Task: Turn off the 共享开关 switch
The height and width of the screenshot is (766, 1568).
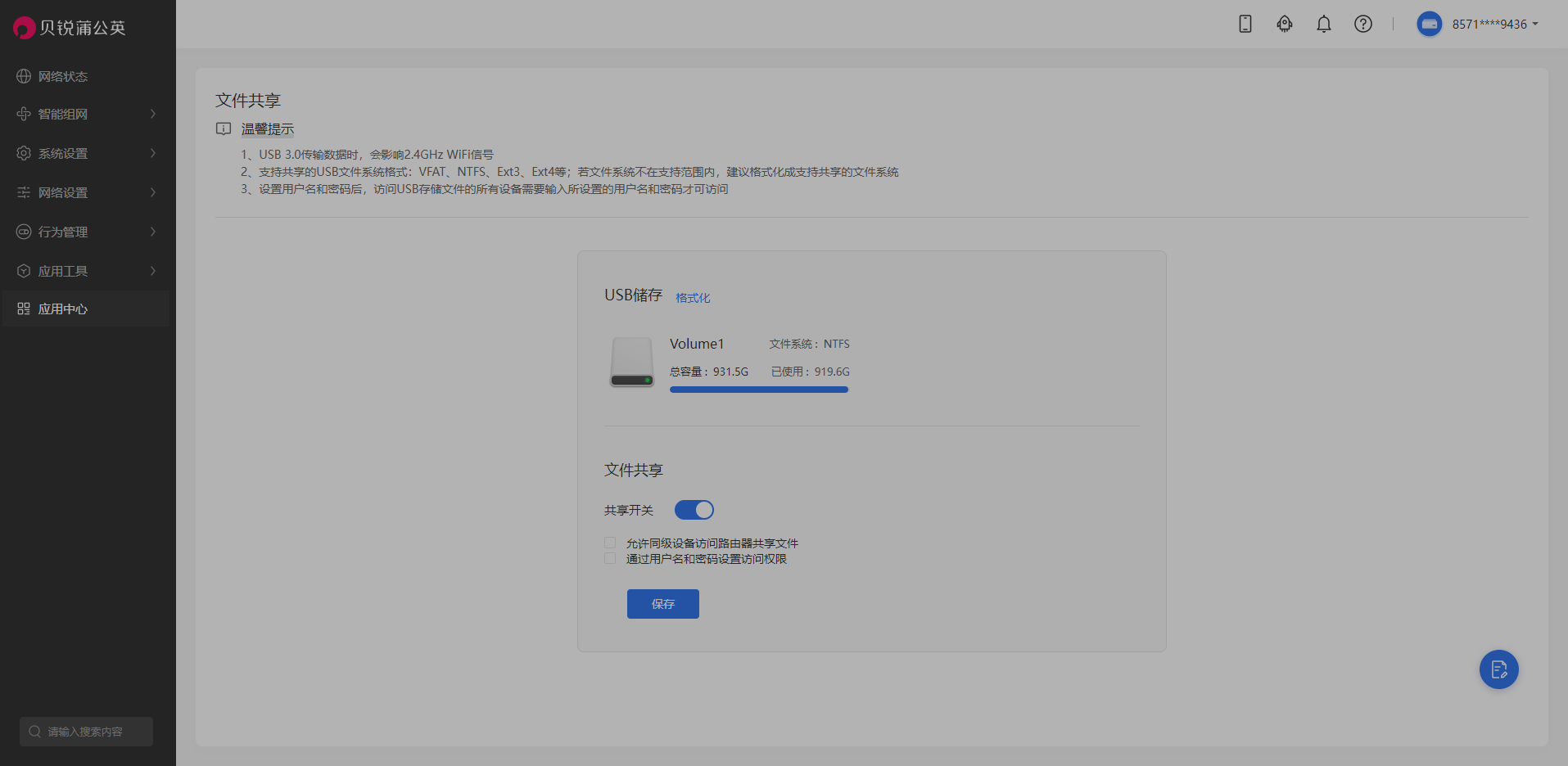Action: (694, 510)
